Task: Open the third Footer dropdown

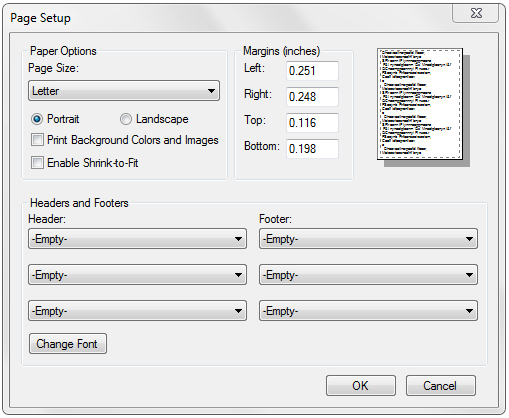Action: tap(368, 311)
